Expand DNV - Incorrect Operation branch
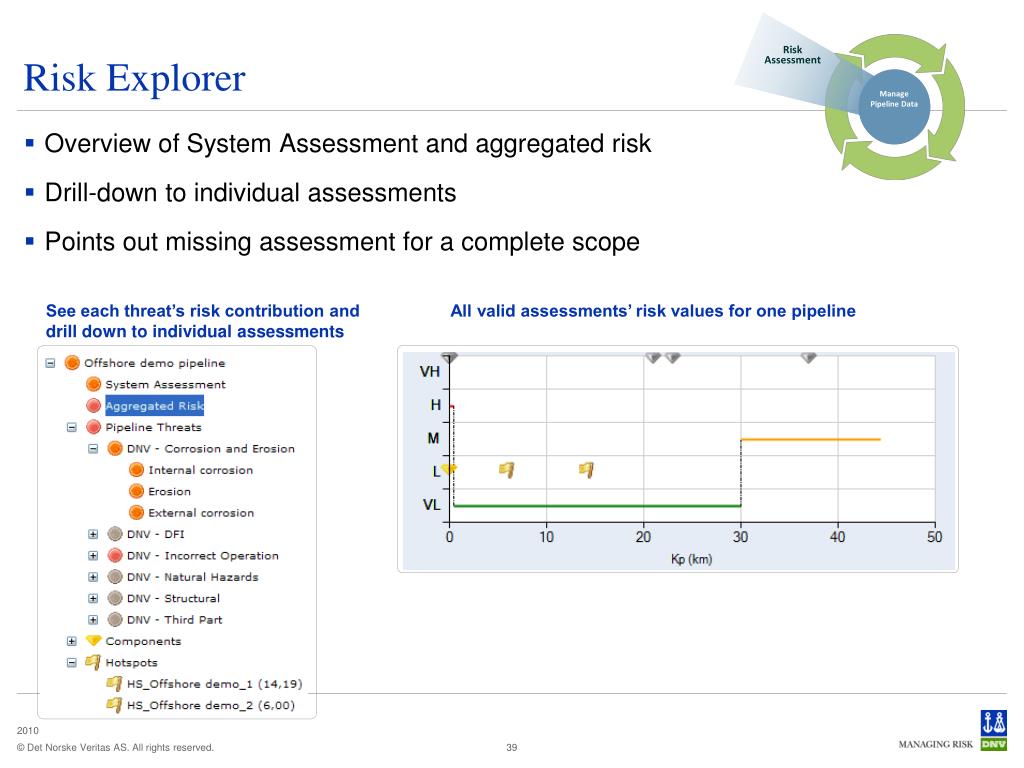The height and width of the screenshot is (768, 1024). coord(93,556)
